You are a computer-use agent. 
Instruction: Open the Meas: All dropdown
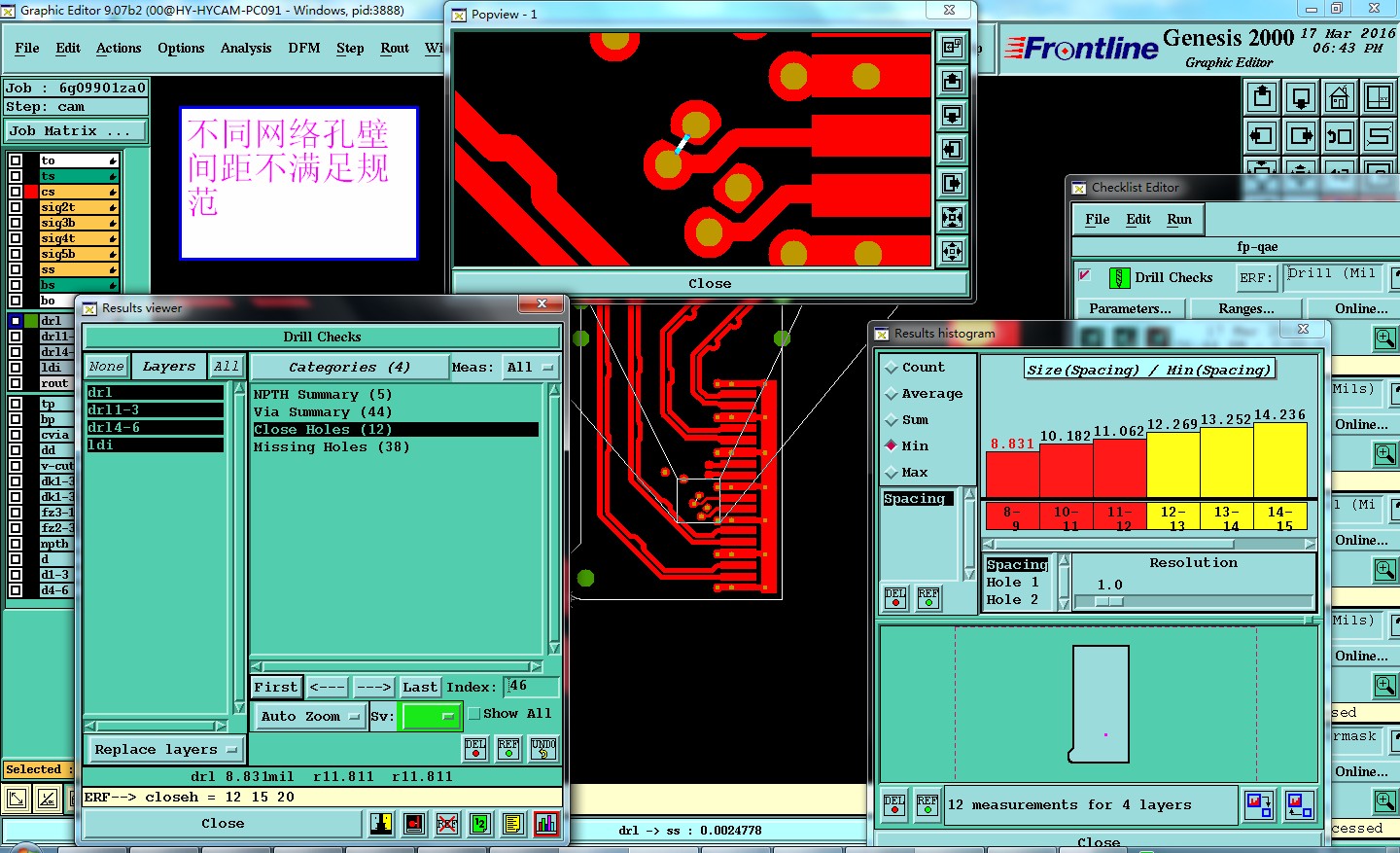pyautogui.click(x=530, y=368)
